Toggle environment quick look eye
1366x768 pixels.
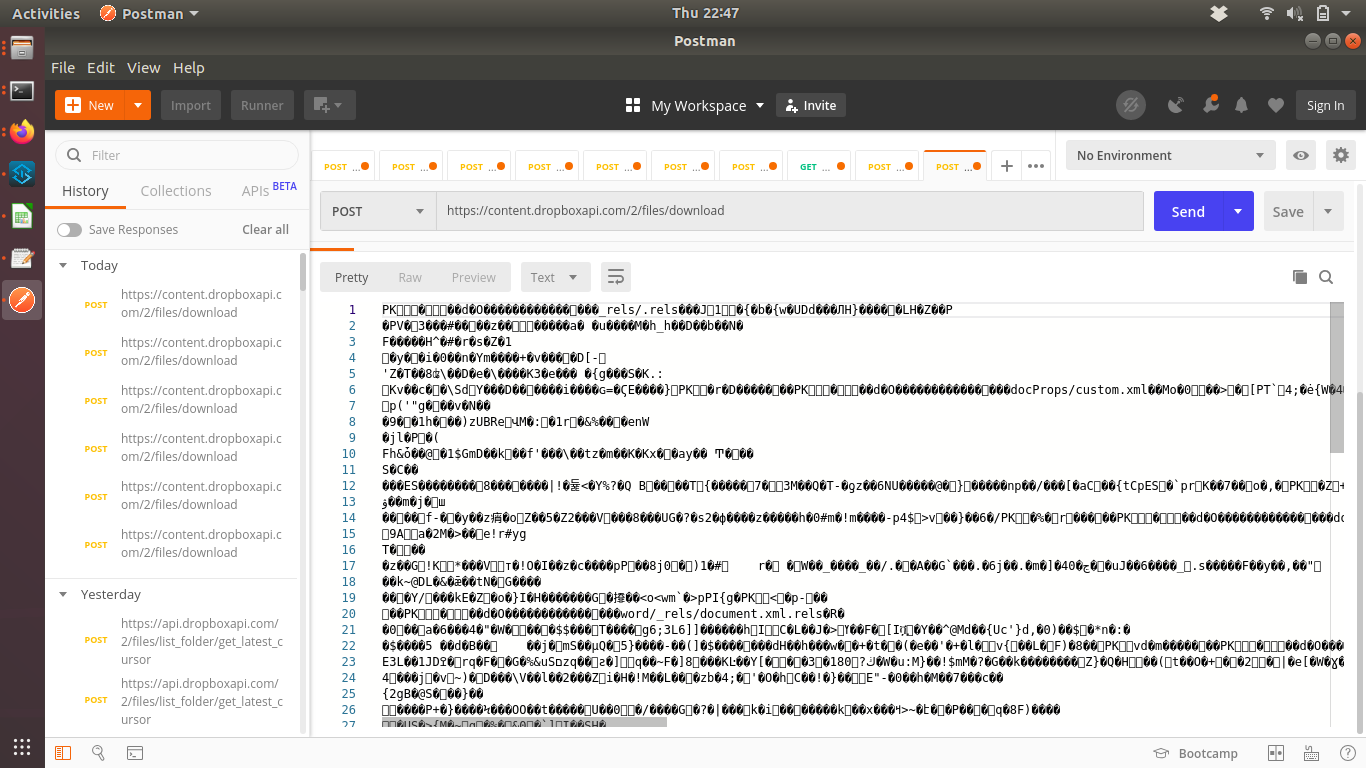(x=1300, y=155)
